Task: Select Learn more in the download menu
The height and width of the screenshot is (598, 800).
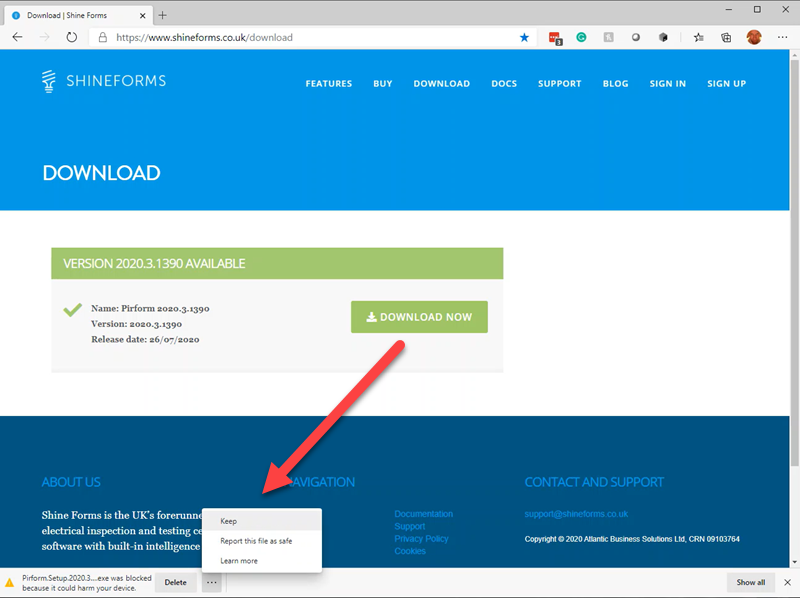Action: (x=239, y=561)
